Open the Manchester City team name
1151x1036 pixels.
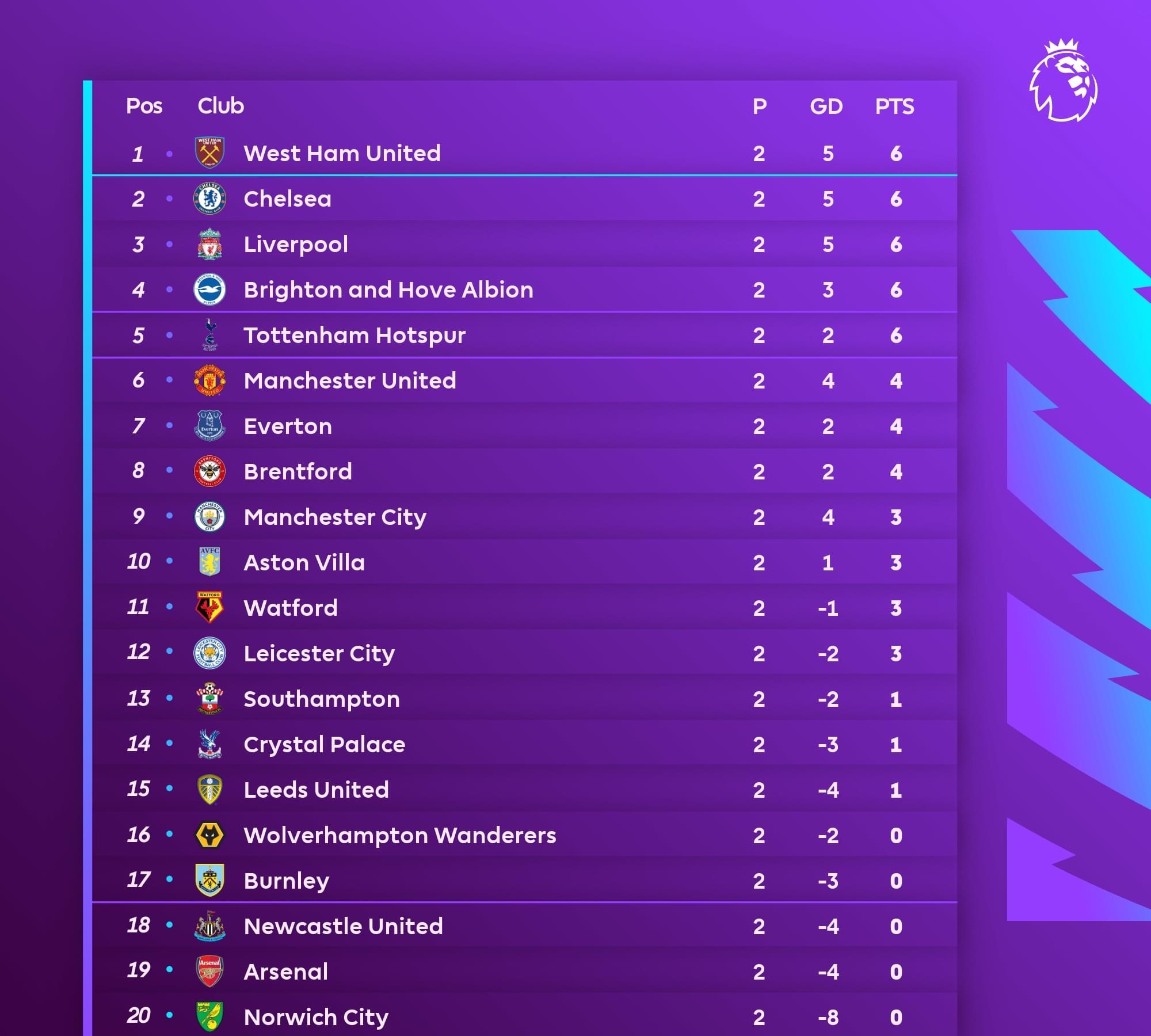click(x=335, y=517)
